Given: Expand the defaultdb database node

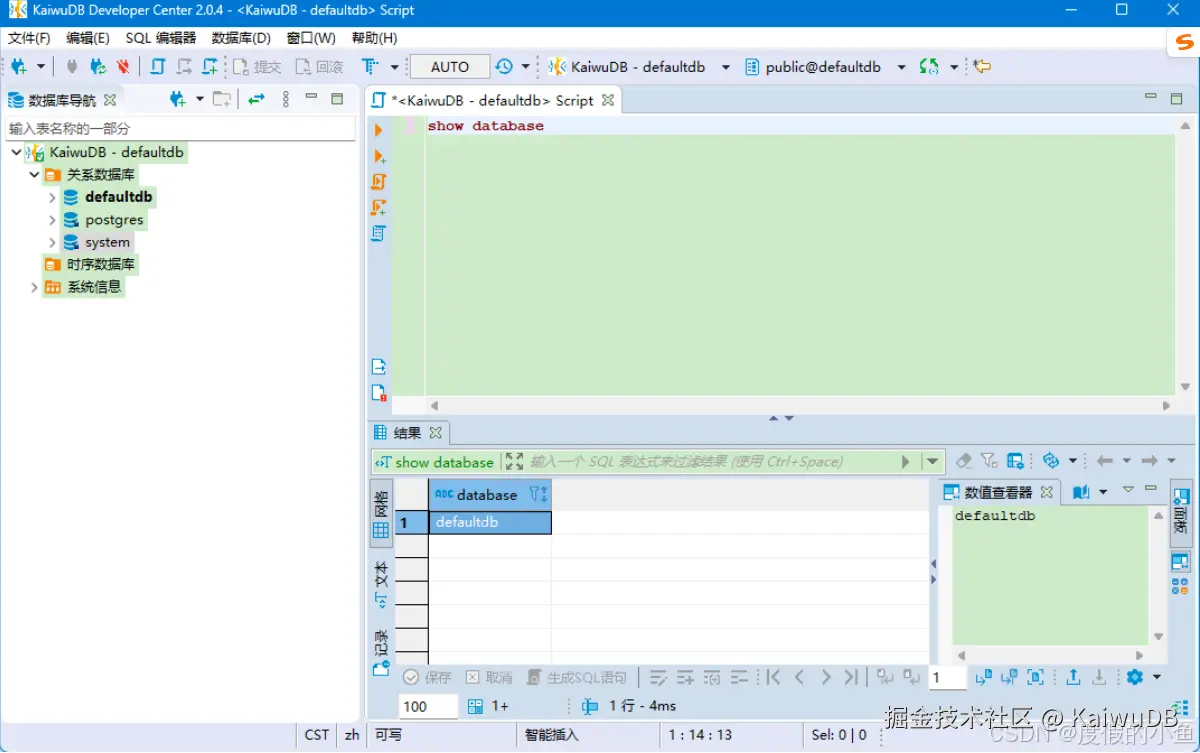Looking at the screenshot, I should coord(52,197).
